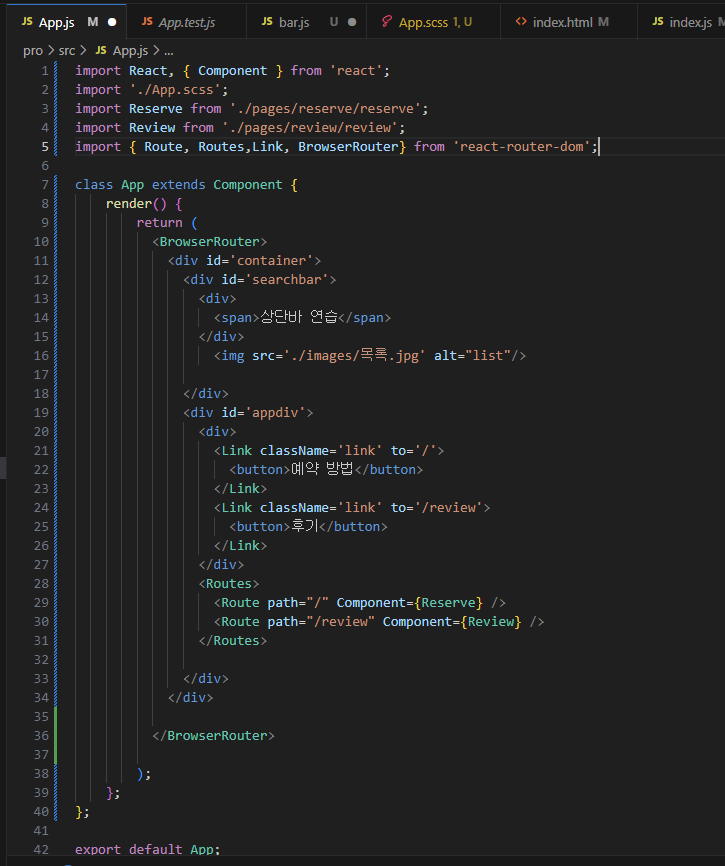Click closing </BrowserRouter> tag on line 36
725x866 pixels.
214,736
